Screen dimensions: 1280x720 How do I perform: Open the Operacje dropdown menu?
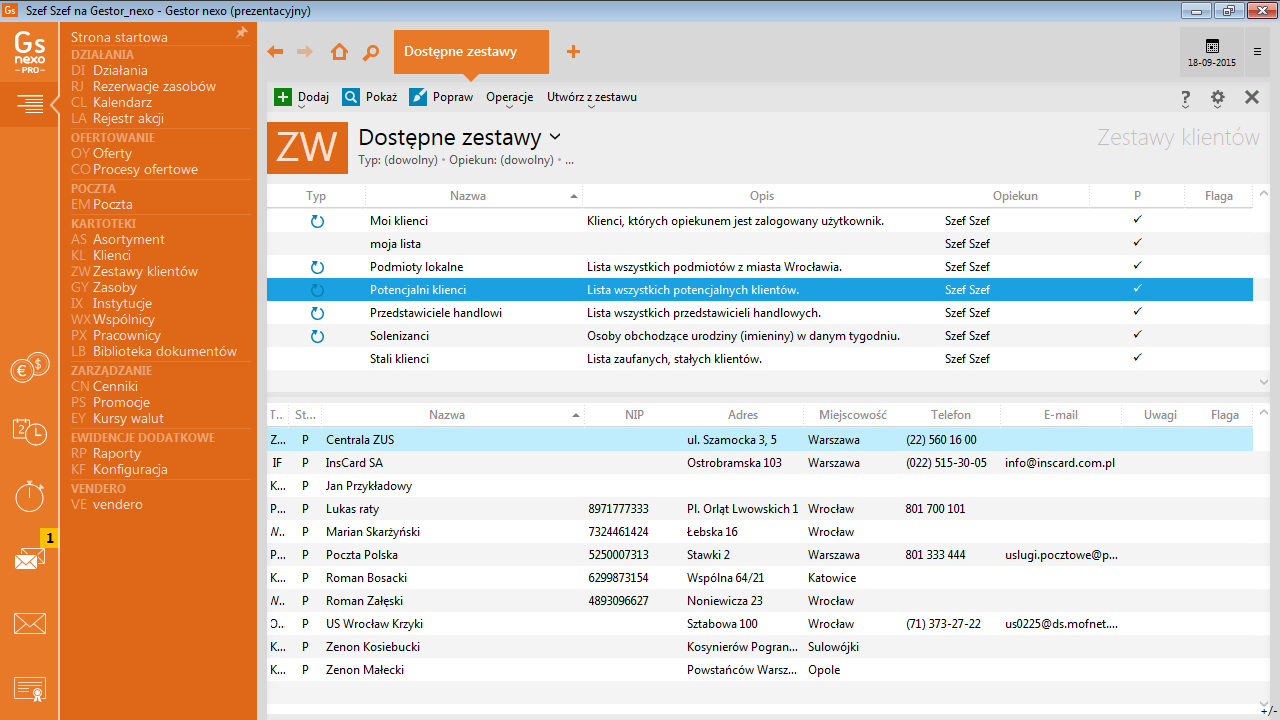tap(509, 98)
